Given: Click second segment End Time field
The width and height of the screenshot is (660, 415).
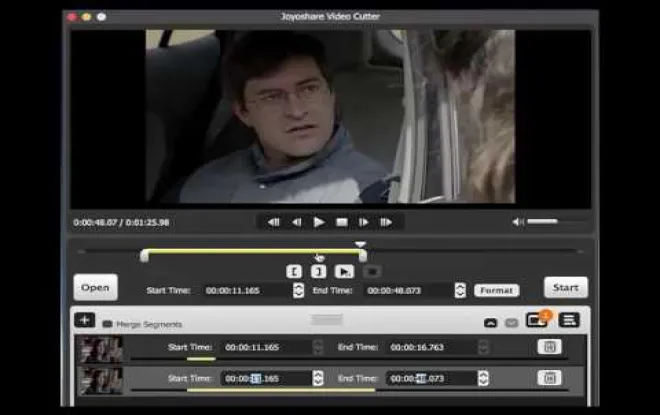Looking at the screenshot, I should 431,378.
